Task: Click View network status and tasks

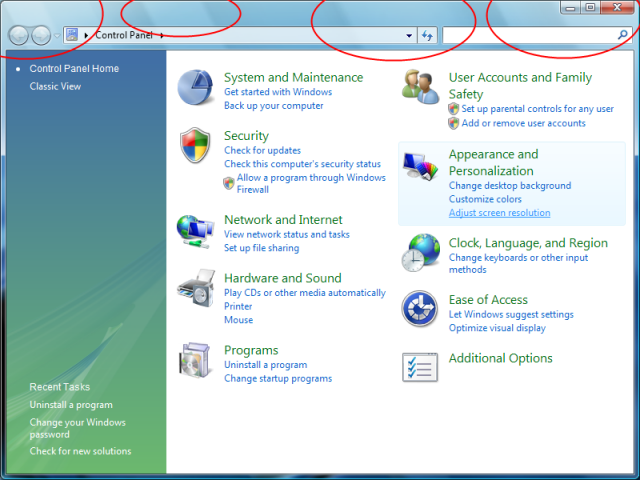Action: (287, 234)
